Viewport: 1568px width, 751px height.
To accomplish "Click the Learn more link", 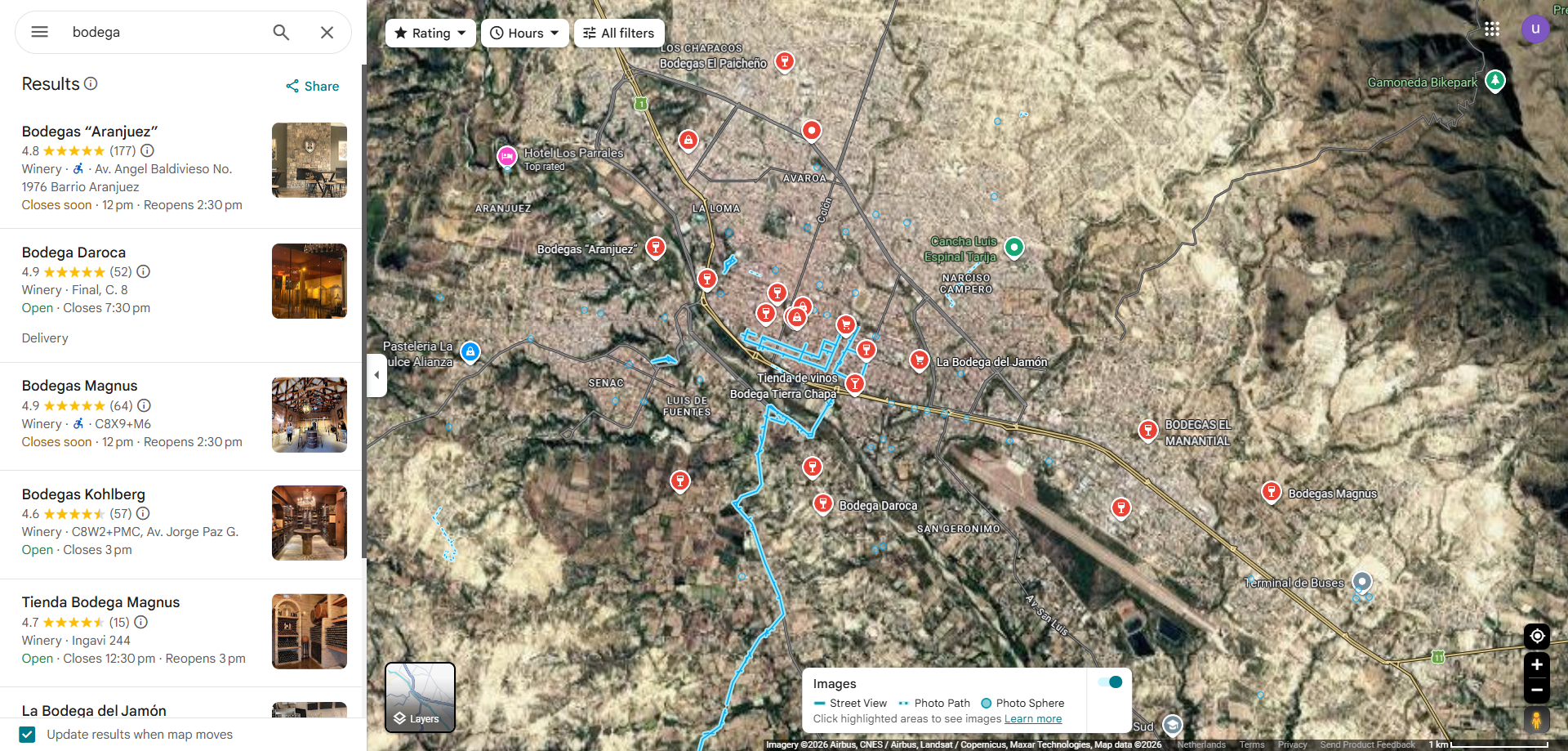I will pos(1033,719).
